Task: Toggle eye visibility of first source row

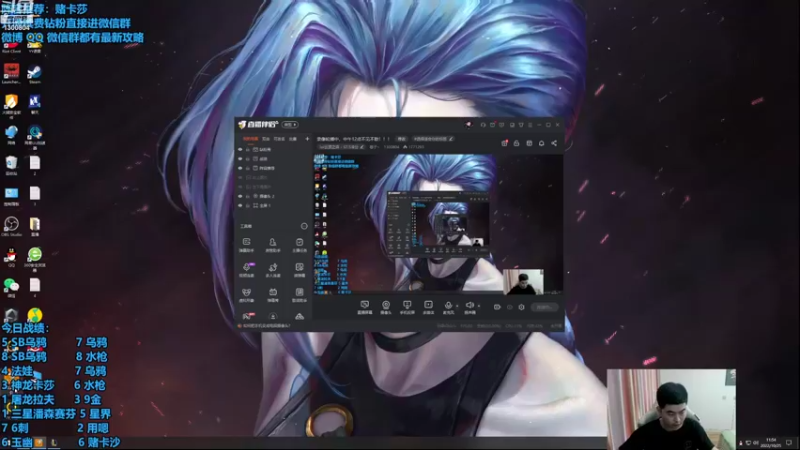Action: click(240, 149)
